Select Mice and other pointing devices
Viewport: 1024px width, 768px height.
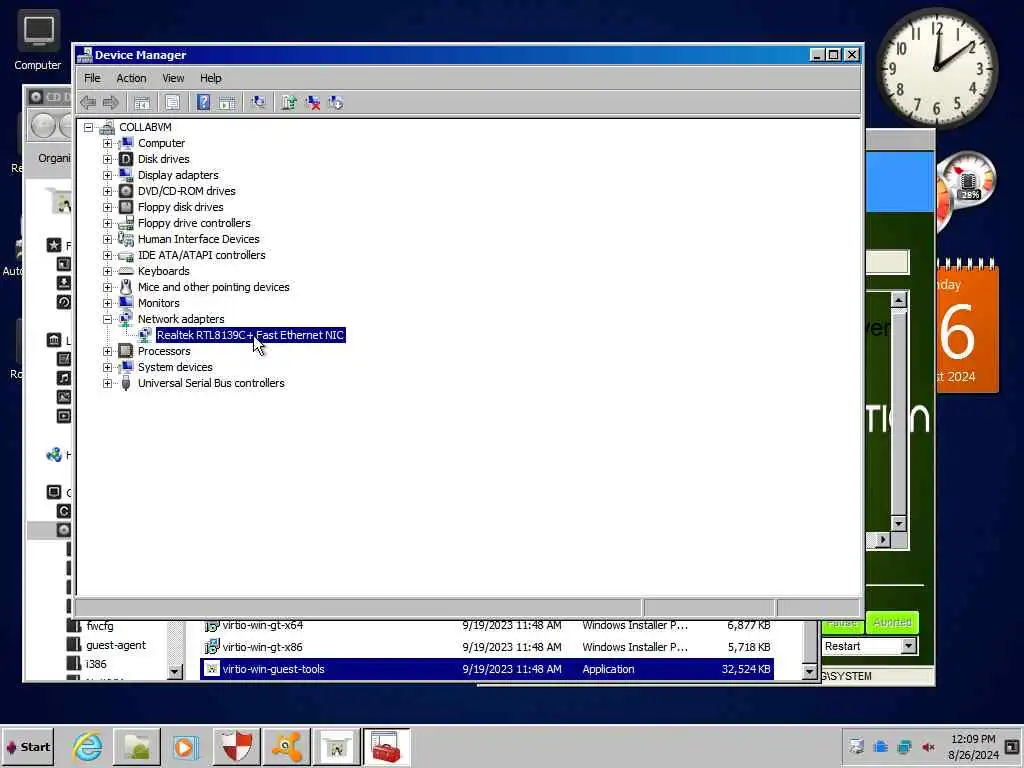(214, 287)
